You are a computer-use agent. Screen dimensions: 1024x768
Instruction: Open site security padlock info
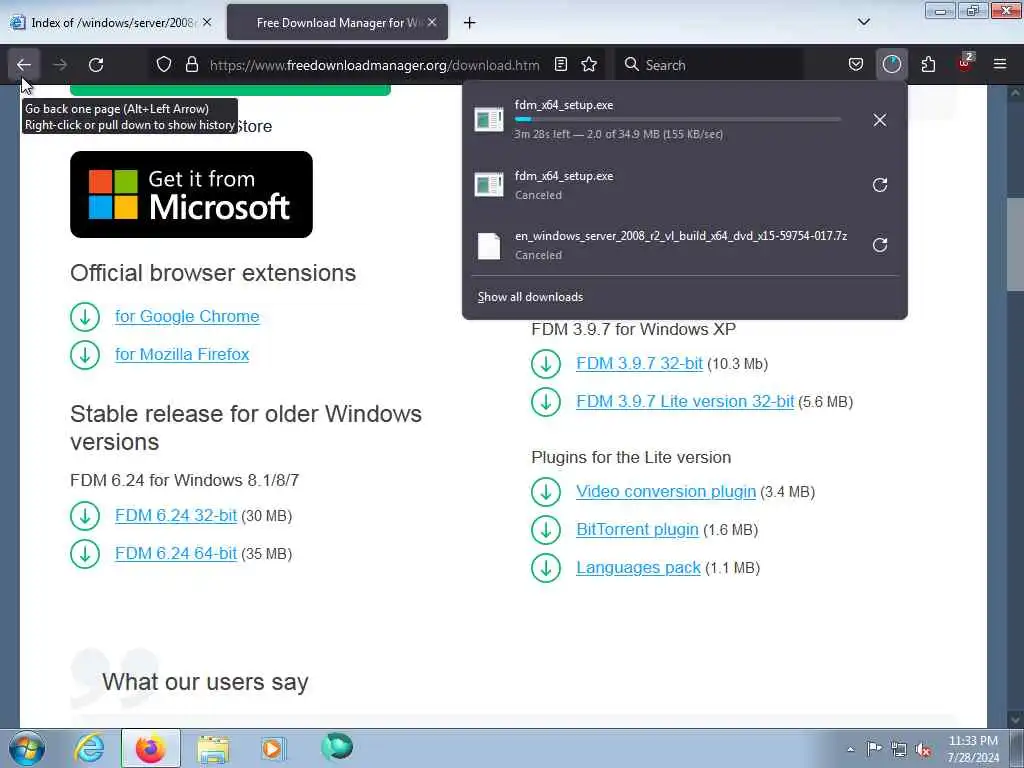(x=191, y=65)
